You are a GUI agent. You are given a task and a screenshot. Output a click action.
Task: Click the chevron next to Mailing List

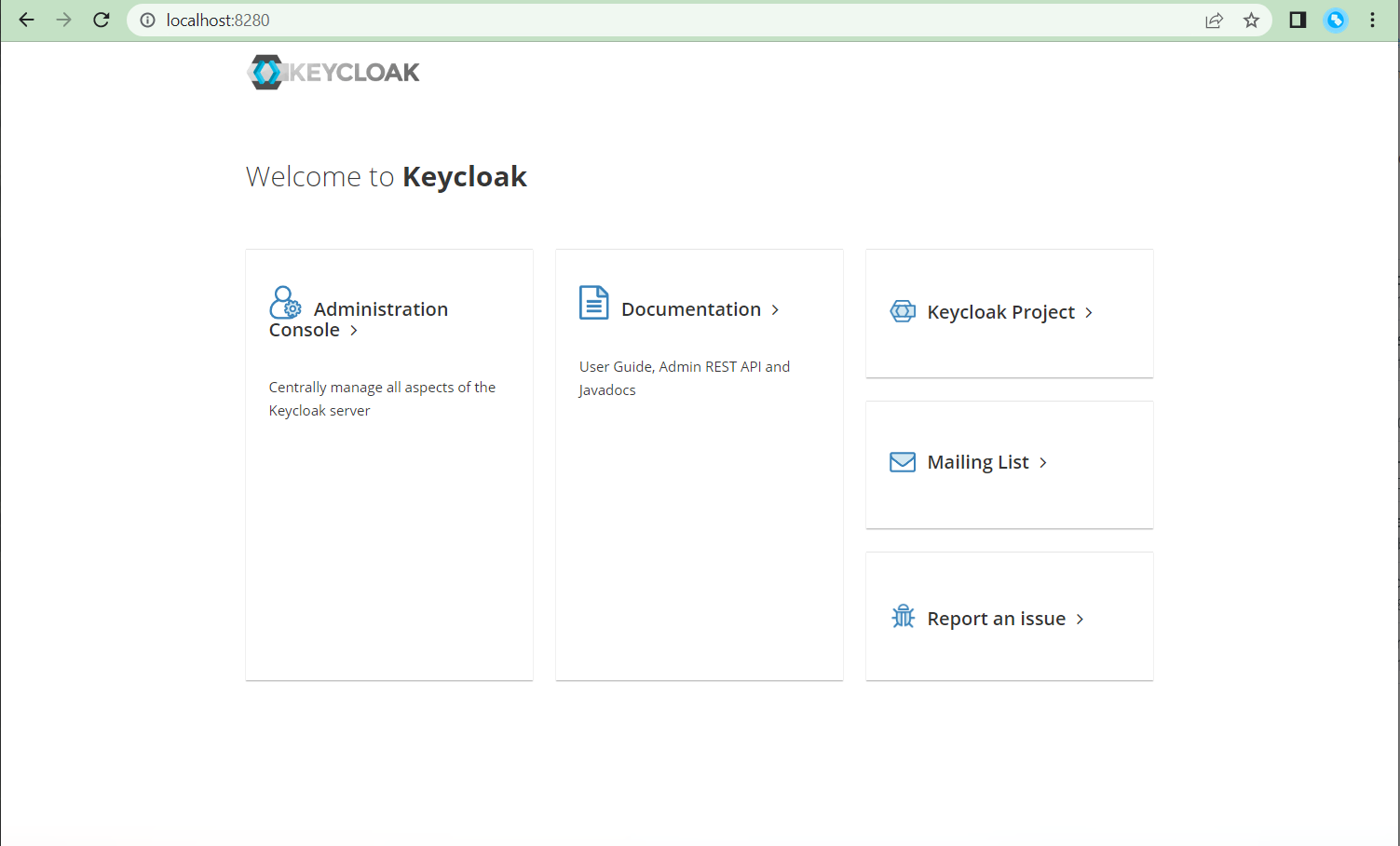1043,462
